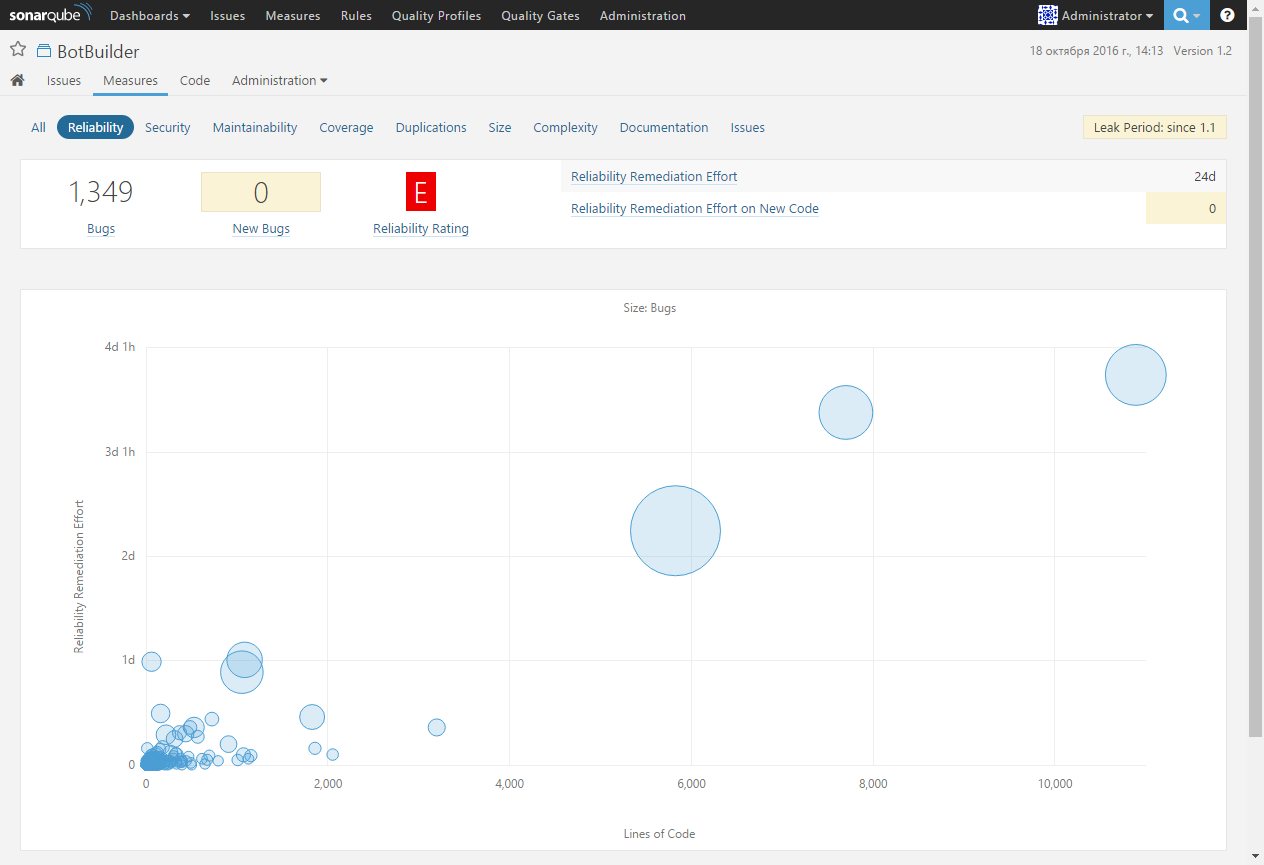Image resolution: width=1264 pixels, height=865 pixels.
Task: Open the Reliability Remediation Effort link
Action: coord(653,176)
